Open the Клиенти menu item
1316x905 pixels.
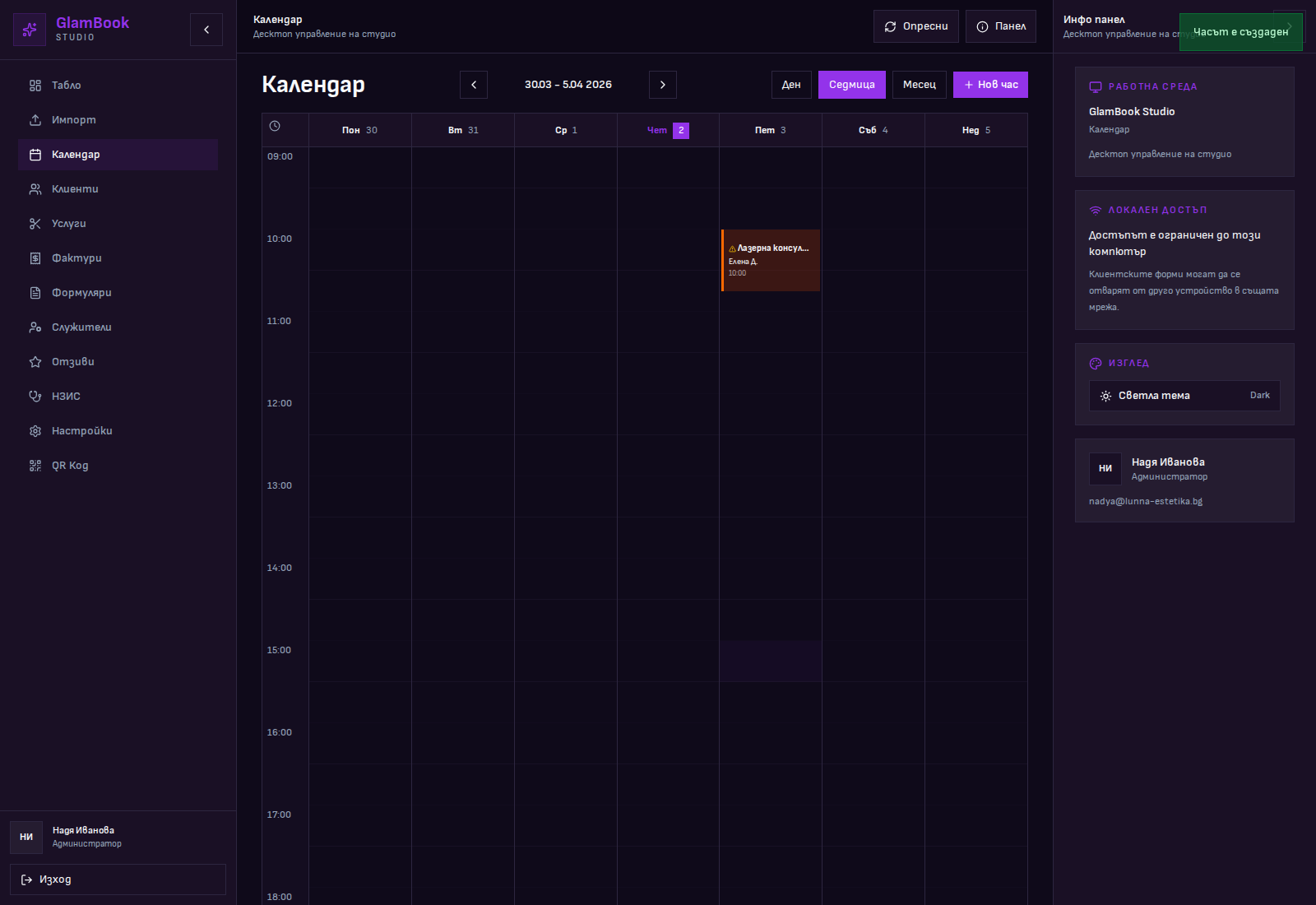coord(75,189)
